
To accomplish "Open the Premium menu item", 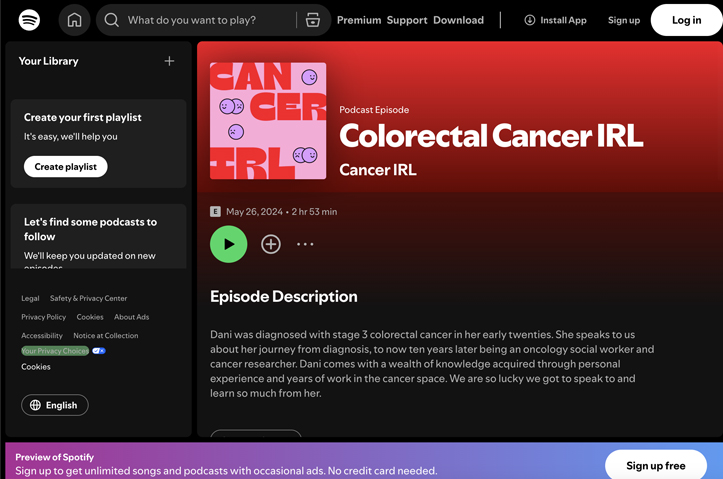I will (x=359, y=20).
